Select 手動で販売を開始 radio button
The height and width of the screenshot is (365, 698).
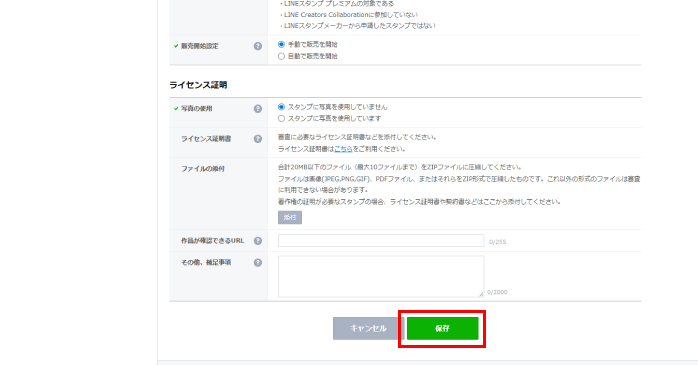pyautogui.click(x=281, y=45)
